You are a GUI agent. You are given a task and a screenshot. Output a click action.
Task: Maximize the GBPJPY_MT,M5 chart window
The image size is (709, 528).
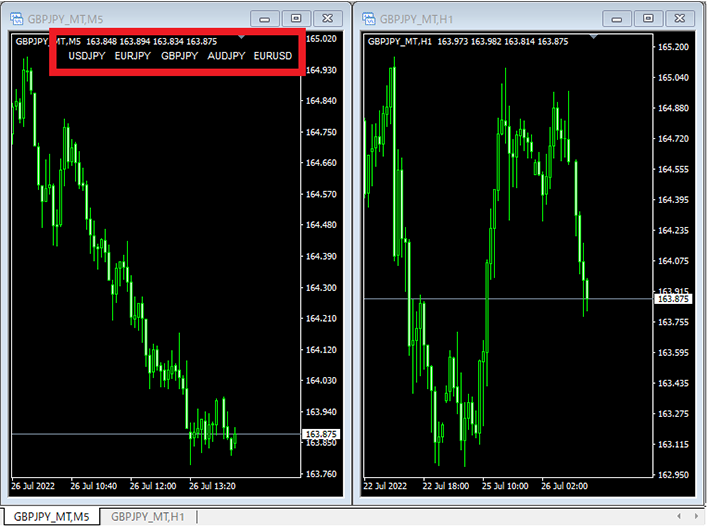(x=296, y=19)
